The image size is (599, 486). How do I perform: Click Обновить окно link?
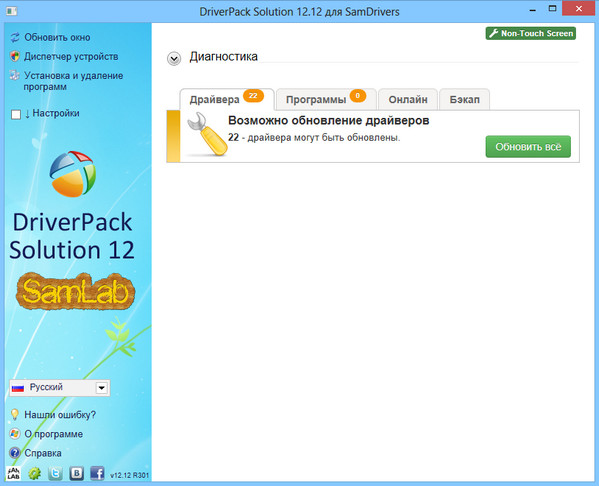[57, 37]
